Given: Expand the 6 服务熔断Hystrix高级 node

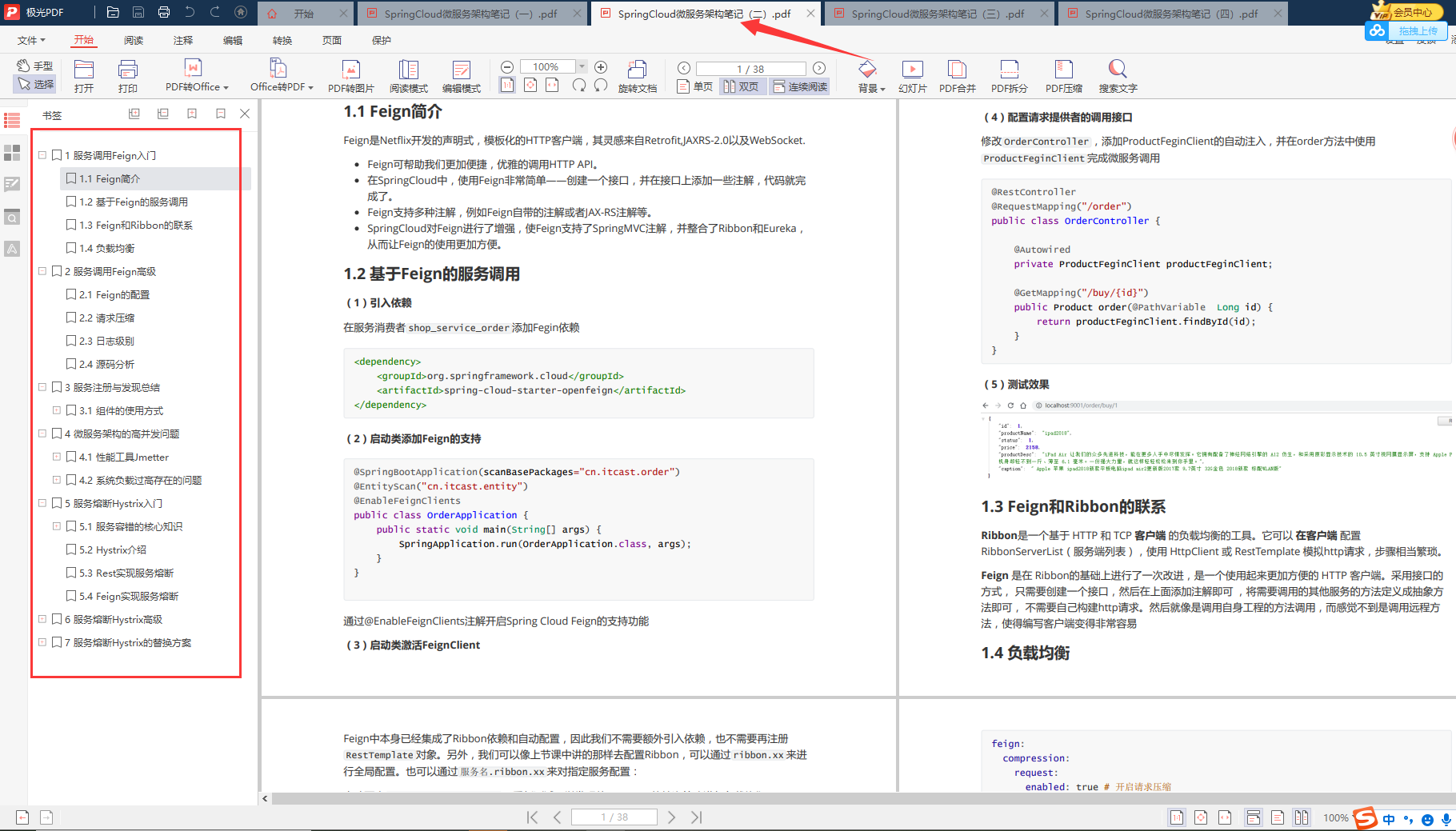Looking at the screenshot, I should coord(42,619).
